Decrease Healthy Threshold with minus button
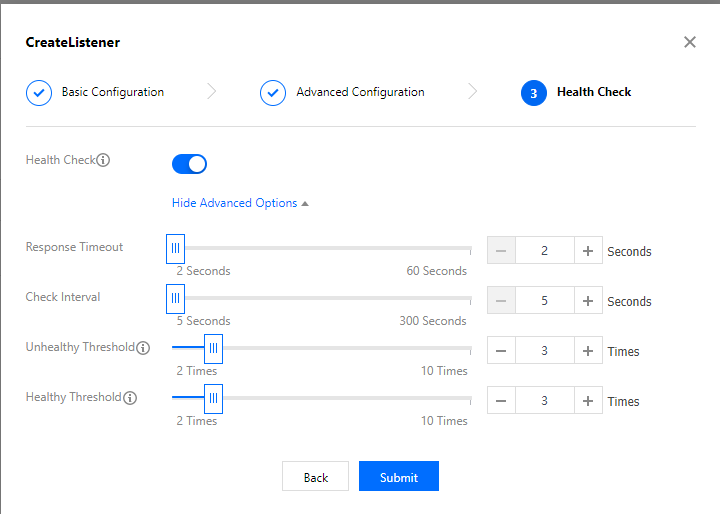 501,401
